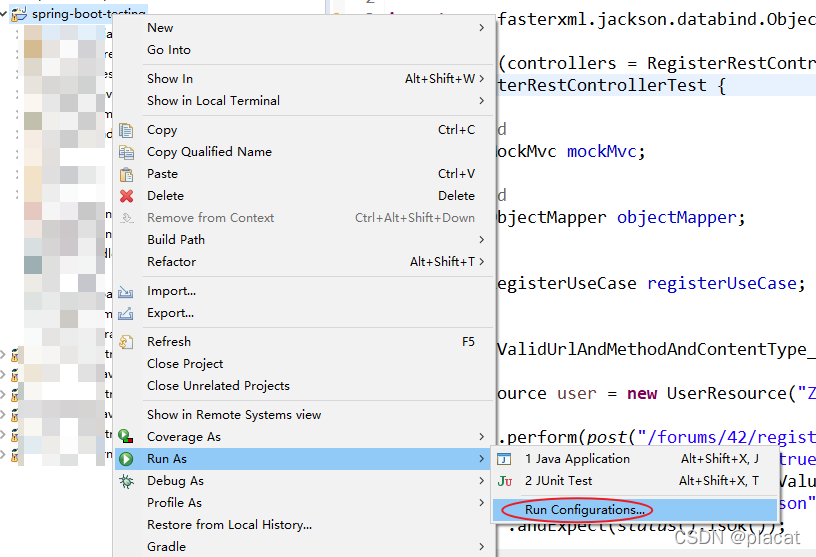
Task: Select Show in Remote Systems view
Action: 304,415
